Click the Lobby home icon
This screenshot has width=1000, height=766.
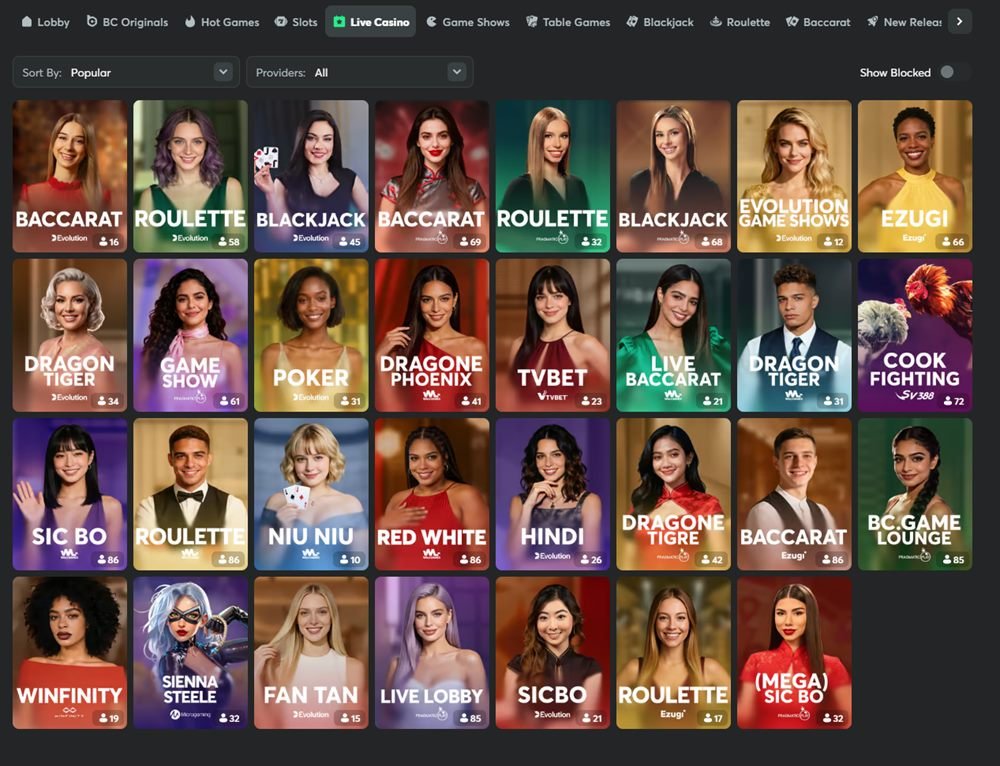click(x=27, y=22)
